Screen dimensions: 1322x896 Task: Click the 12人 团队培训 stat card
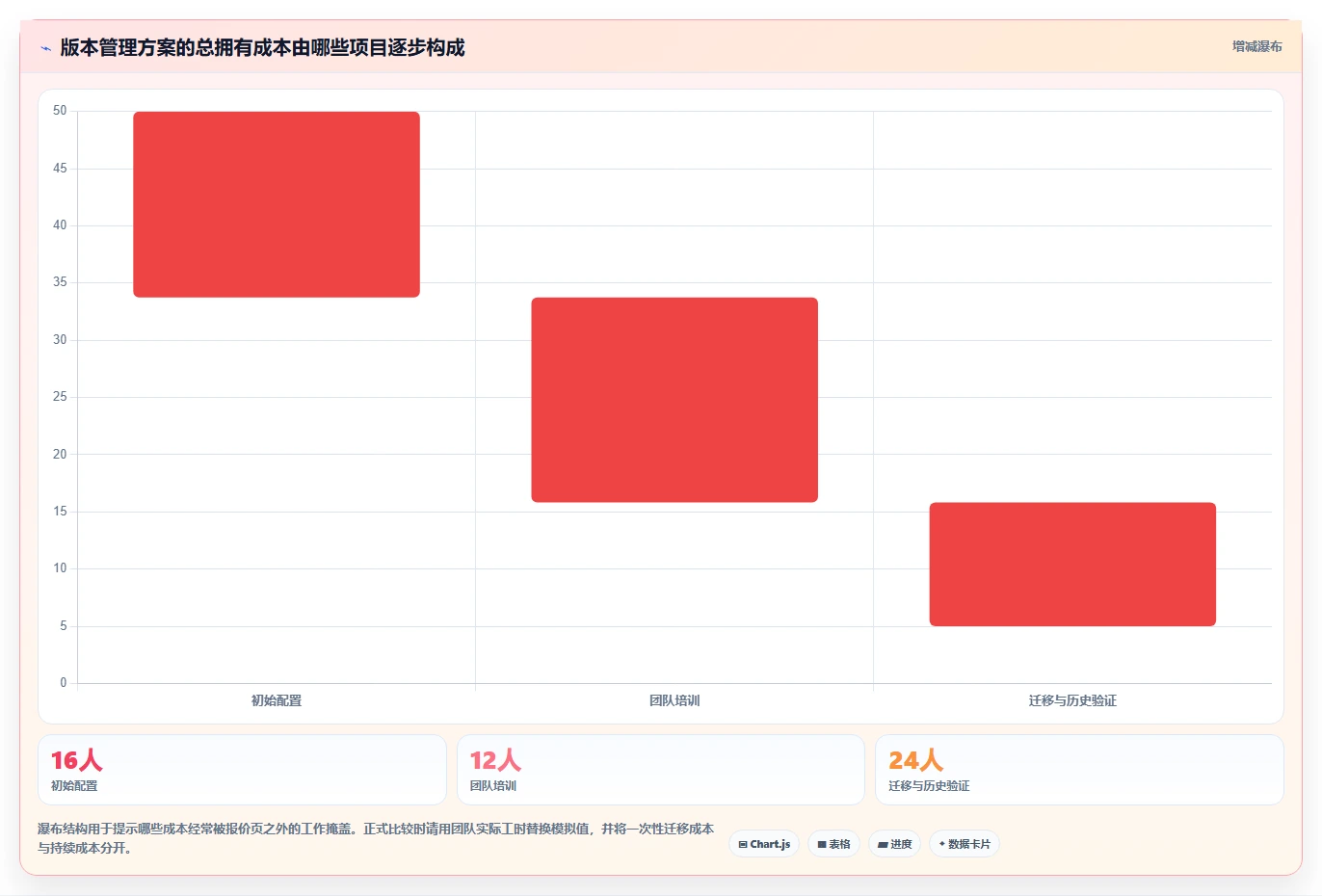tap(661, 770)
